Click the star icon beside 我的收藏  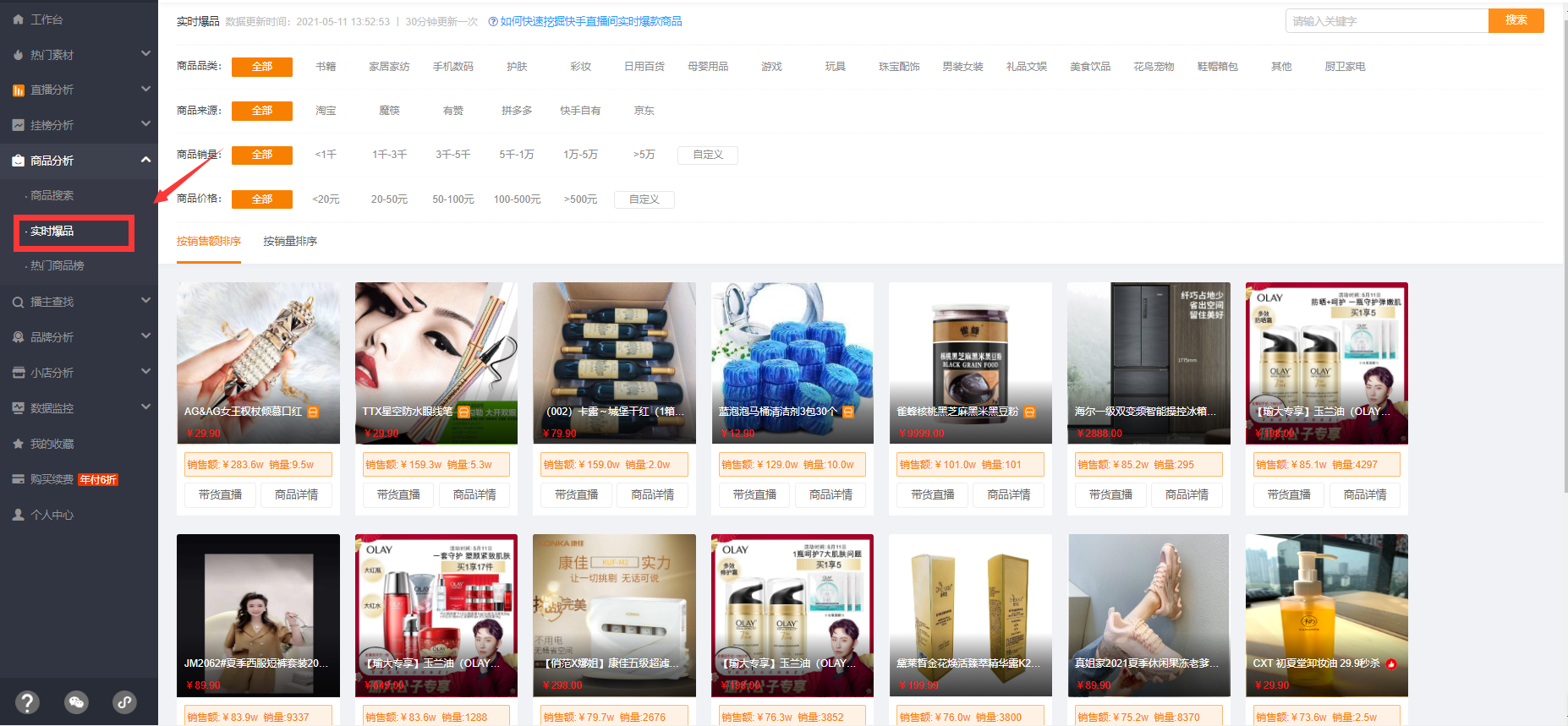[x=18, y=444]
